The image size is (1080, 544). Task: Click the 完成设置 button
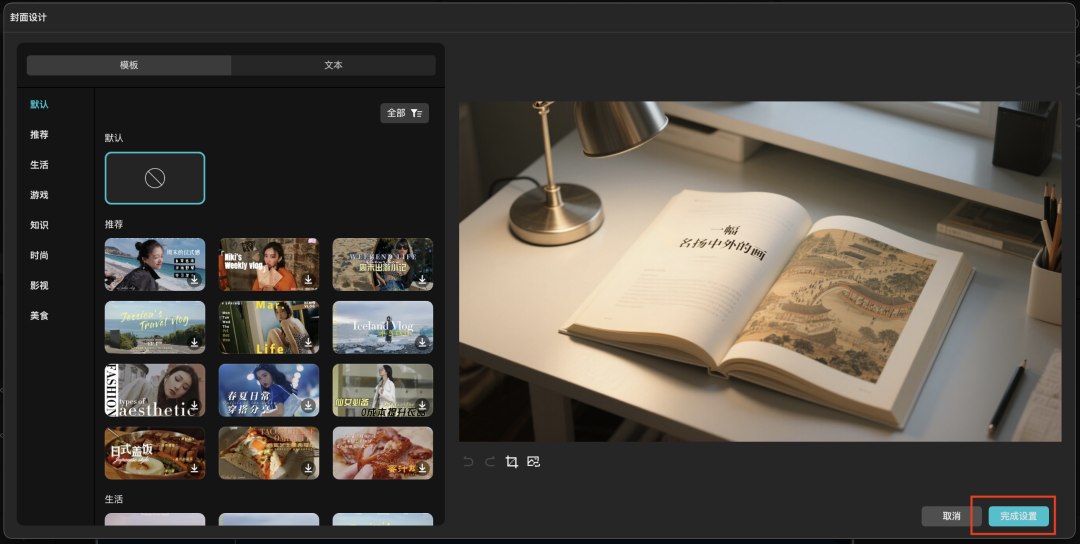(x=1019, y=516)
